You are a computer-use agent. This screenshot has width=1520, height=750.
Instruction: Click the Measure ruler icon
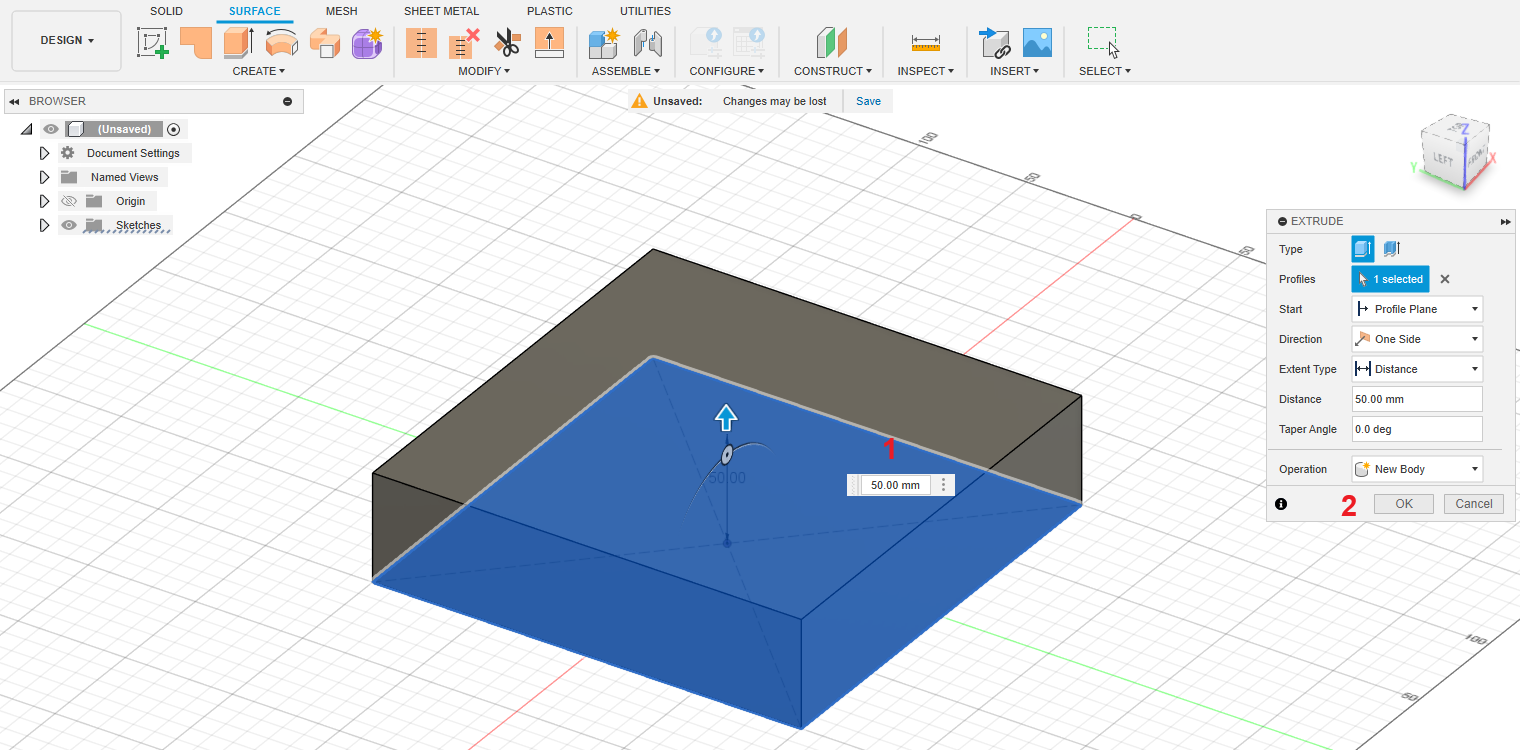click(x=925, y=42)
